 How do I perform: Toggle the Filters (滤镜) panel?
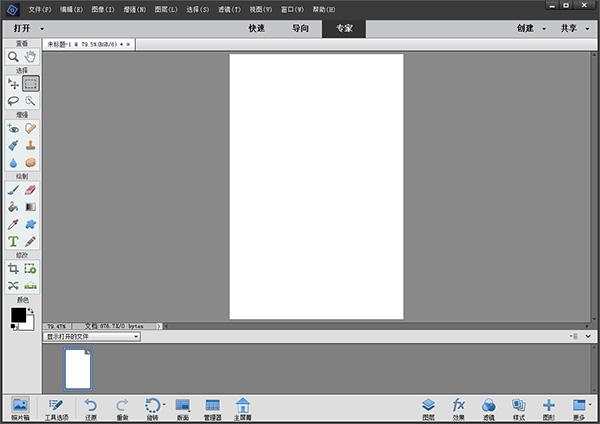pyautogui.click(x=489, y=409)
